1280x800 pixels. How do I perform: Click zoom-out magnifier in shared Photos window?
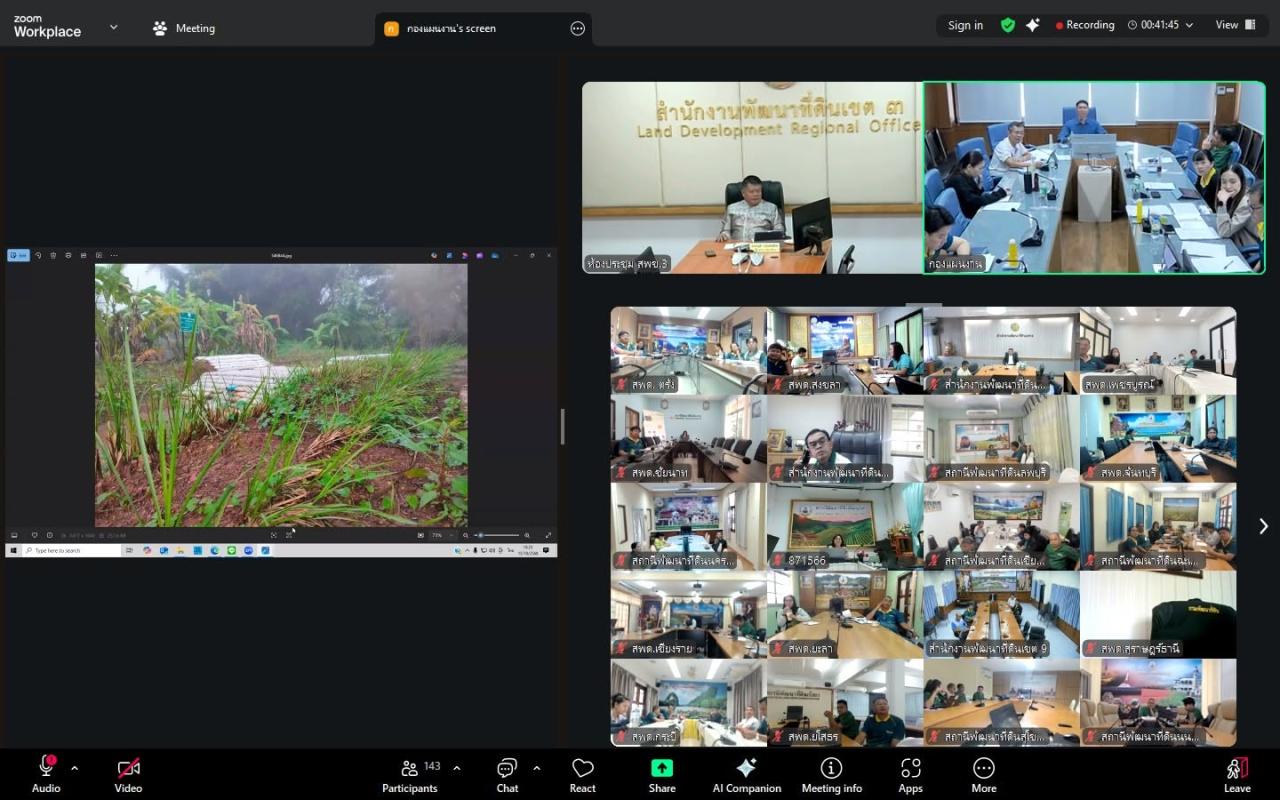465,535
